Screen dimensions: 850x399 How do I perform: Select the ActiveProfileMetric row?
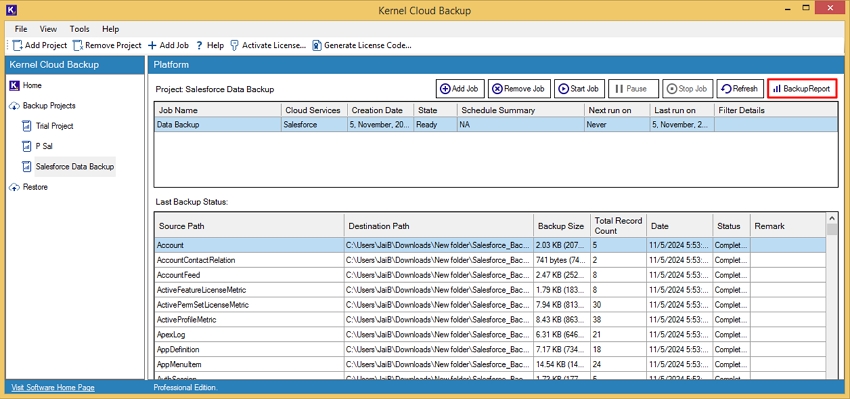(490, 320)
